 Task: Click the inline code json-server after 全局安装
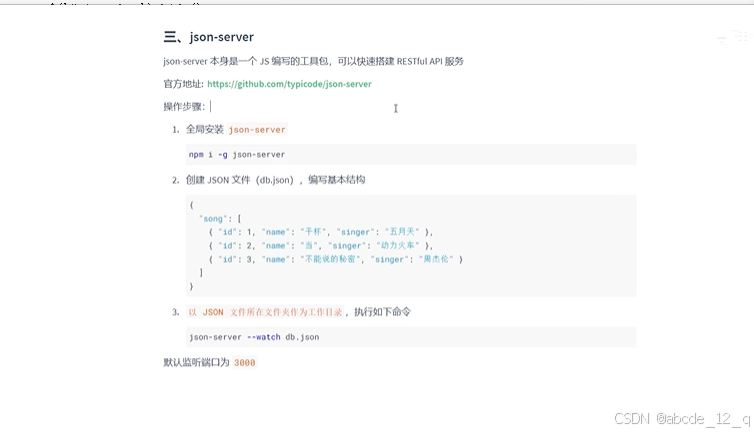(257, 129)
